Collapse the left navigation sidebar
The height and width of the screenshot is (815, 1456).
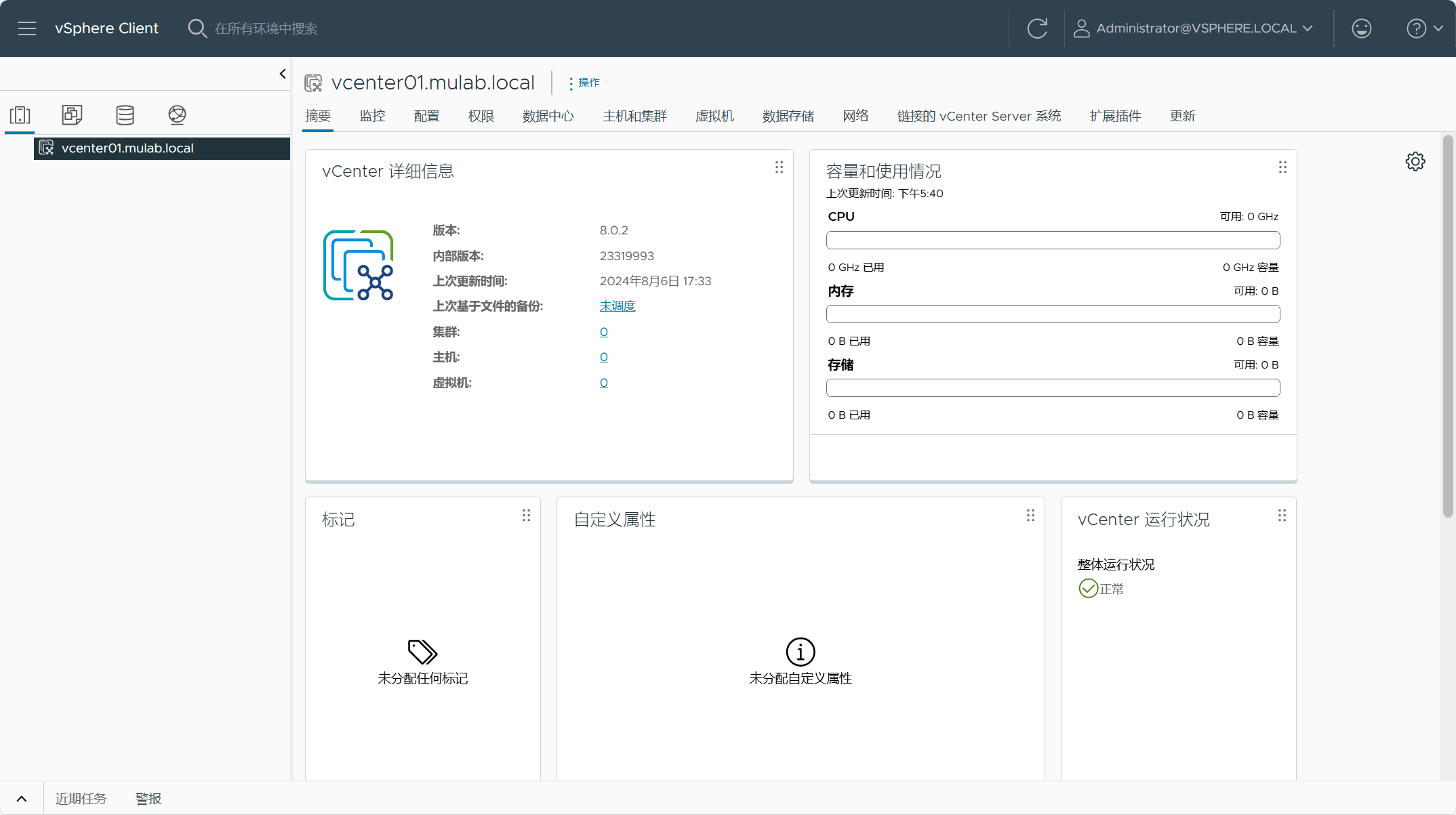pos(283,74)
